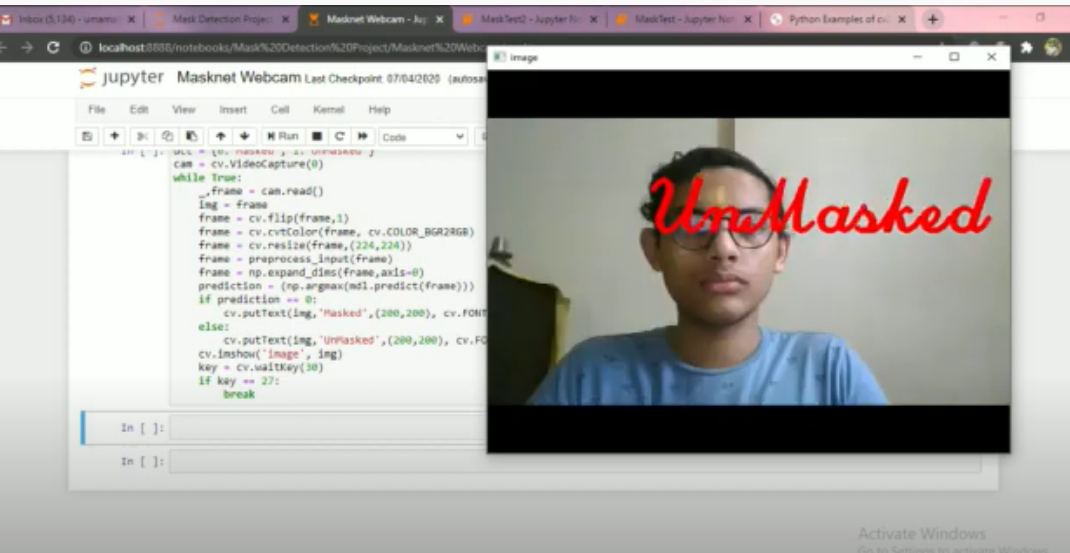Viewport: 1070px width, 553px height.
Task: Click the Jupyter logo
Action: [x=121, y=78]
